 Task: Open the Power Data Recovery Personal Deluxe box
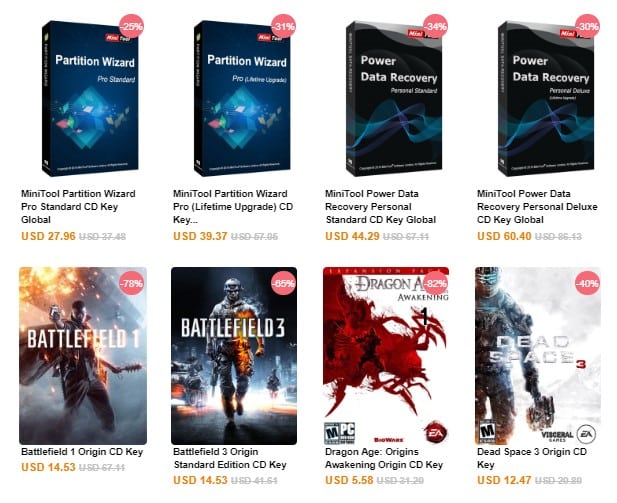coord(546,98)
